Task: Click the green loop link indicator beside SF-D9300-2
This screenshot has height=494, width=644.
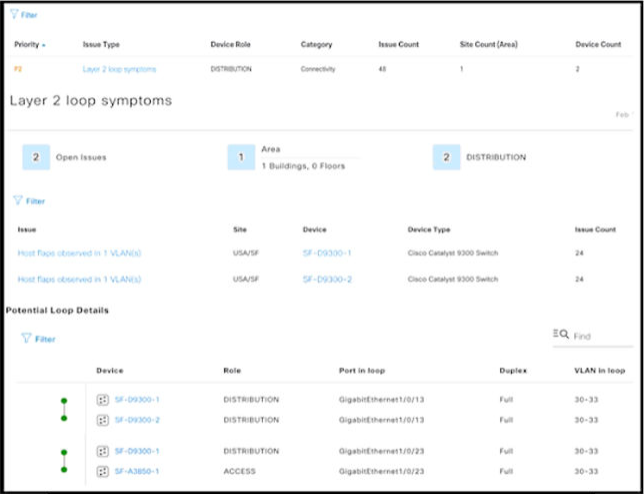Action: point(64,418)
